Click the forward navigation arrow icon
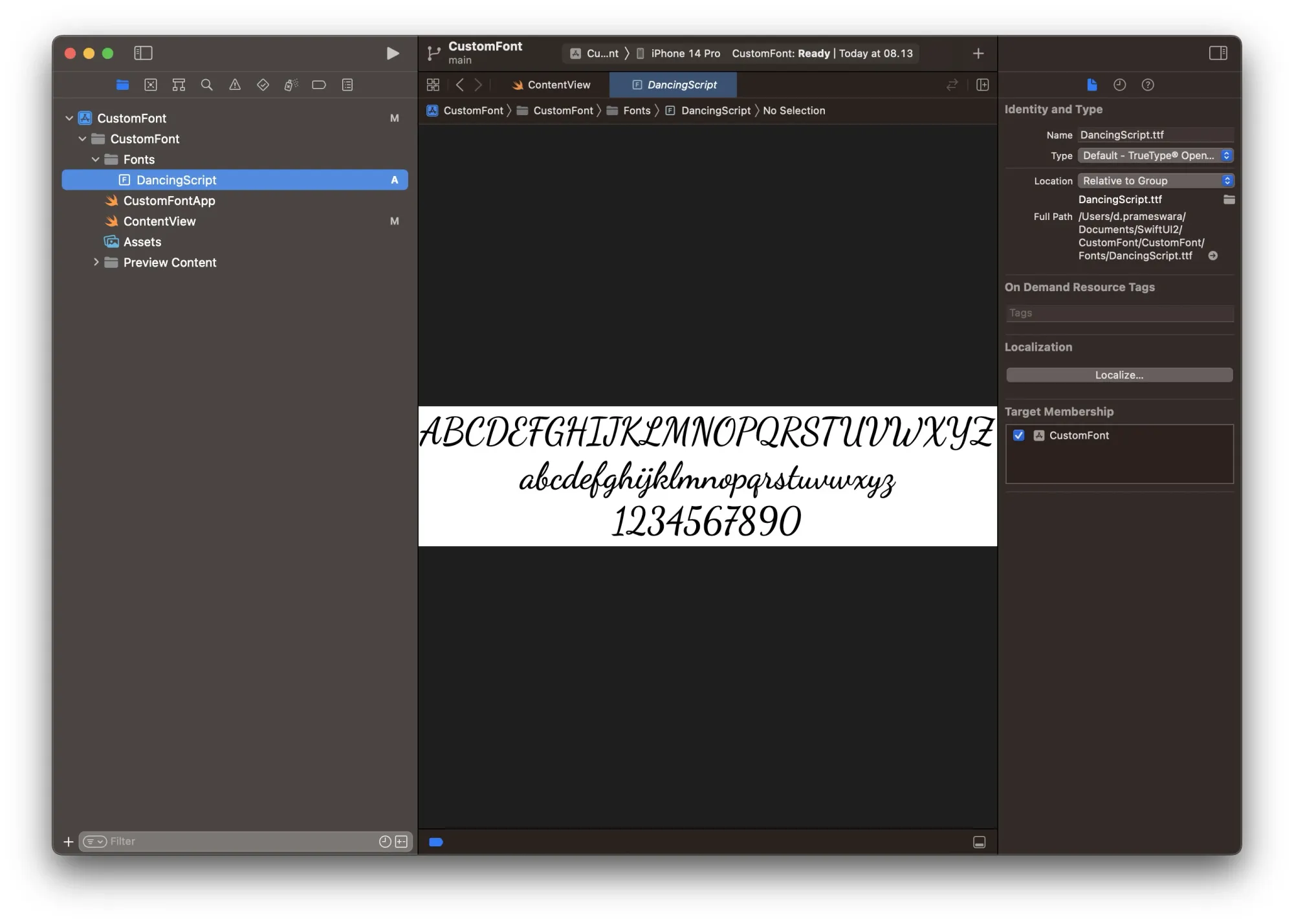 tap(478, 84)
